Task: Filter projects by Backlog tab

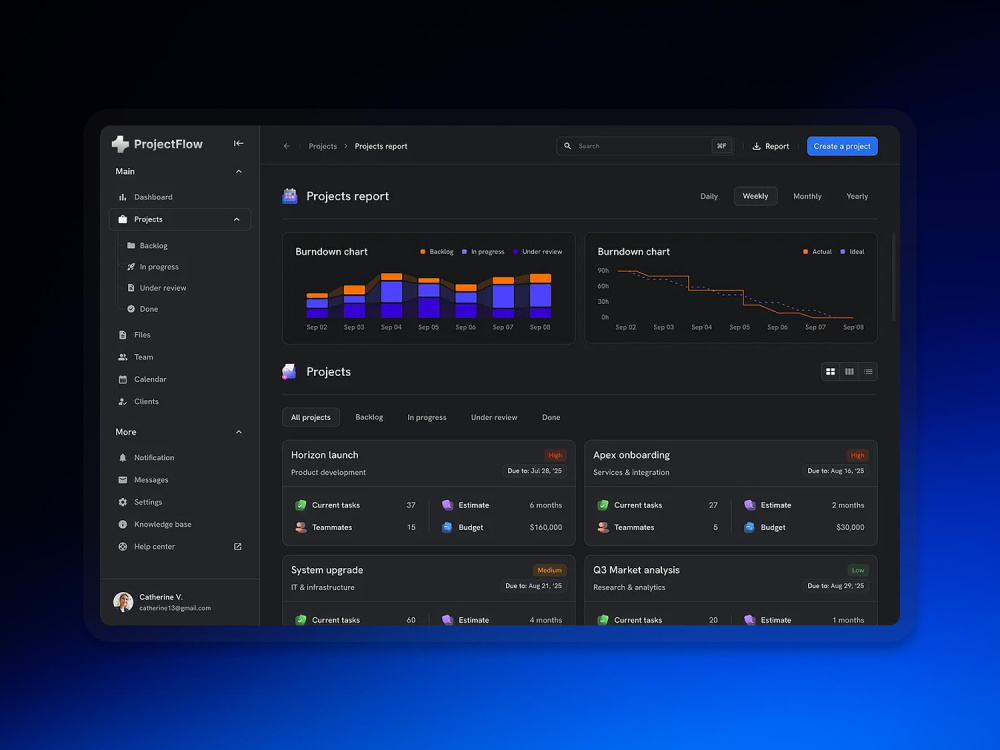Action: [369, 417]
